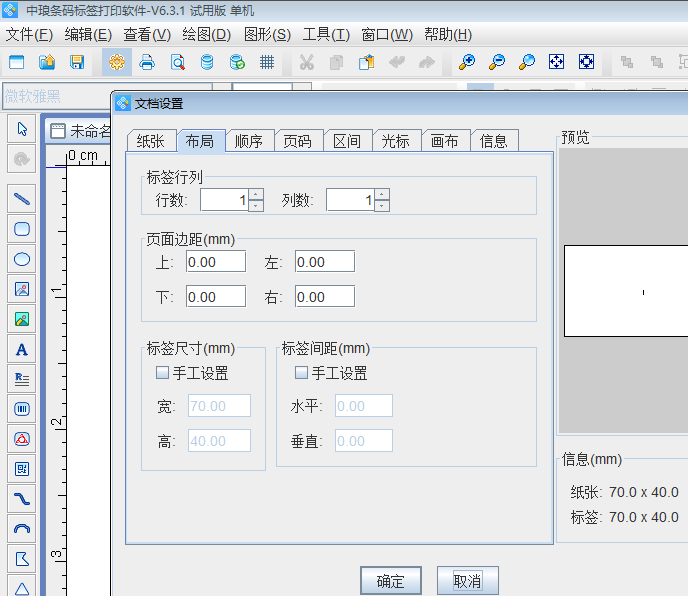Select the line drawing tool
The height and width of the screenshot is (596, 688).
(21, 198)
